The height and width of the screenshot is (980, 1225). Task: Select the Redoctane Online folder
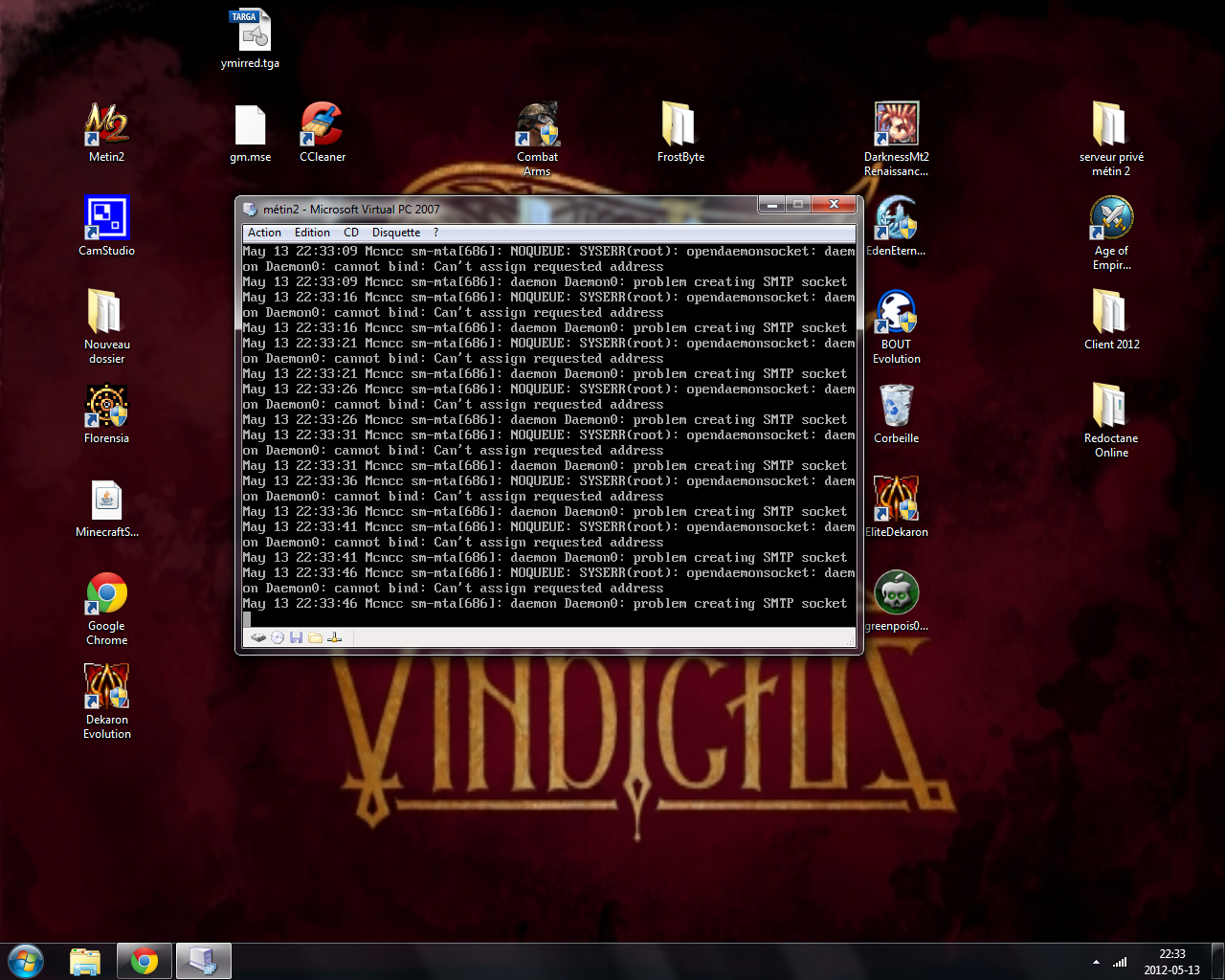1111,420
